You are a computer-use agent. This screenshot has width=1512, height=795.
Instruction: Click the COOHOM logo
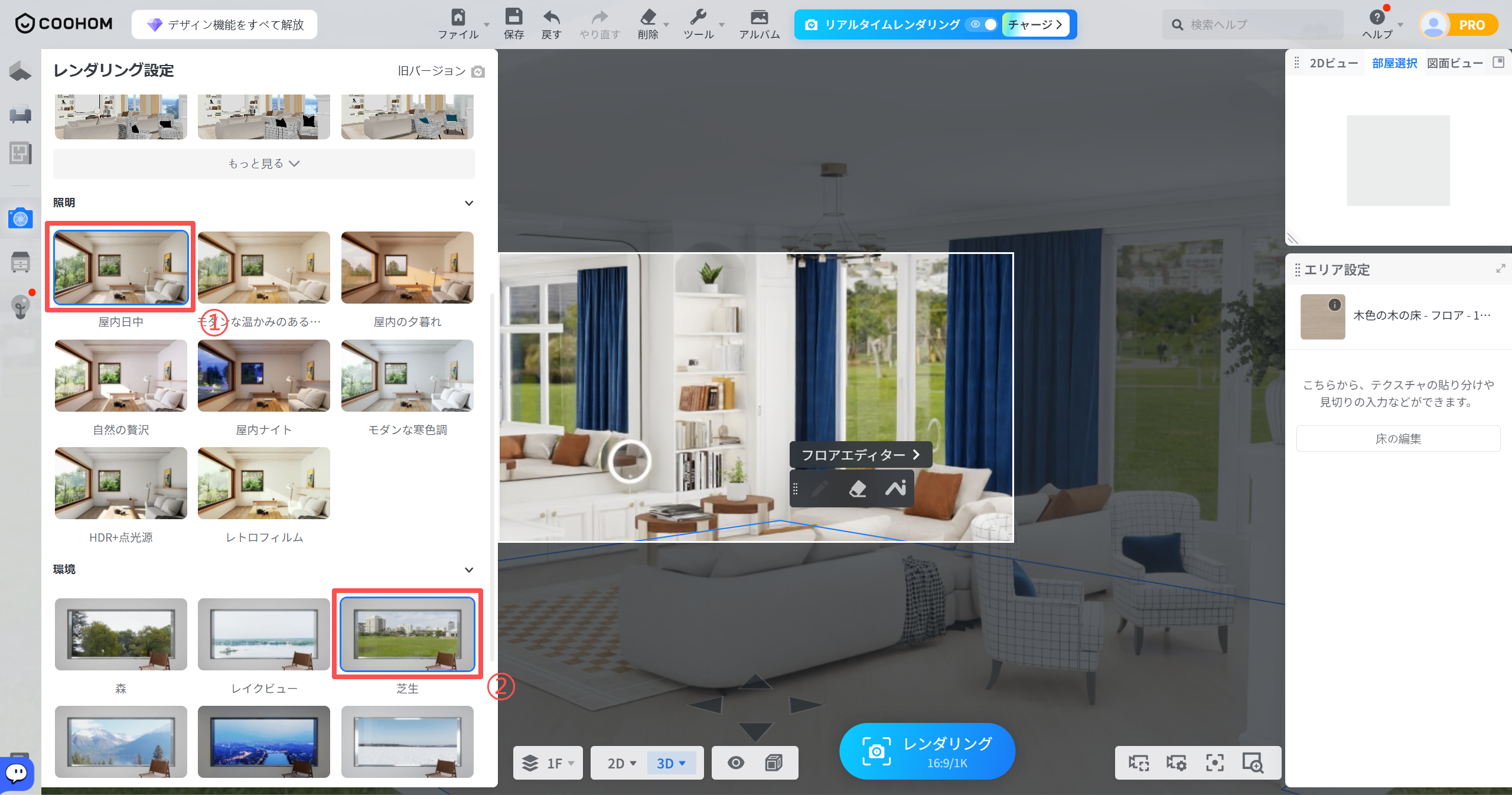point(64,24)
